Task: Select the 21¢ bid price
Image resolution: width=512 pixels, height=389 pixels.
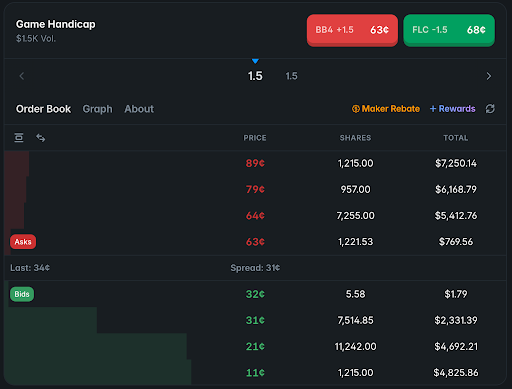Action: 255,347
